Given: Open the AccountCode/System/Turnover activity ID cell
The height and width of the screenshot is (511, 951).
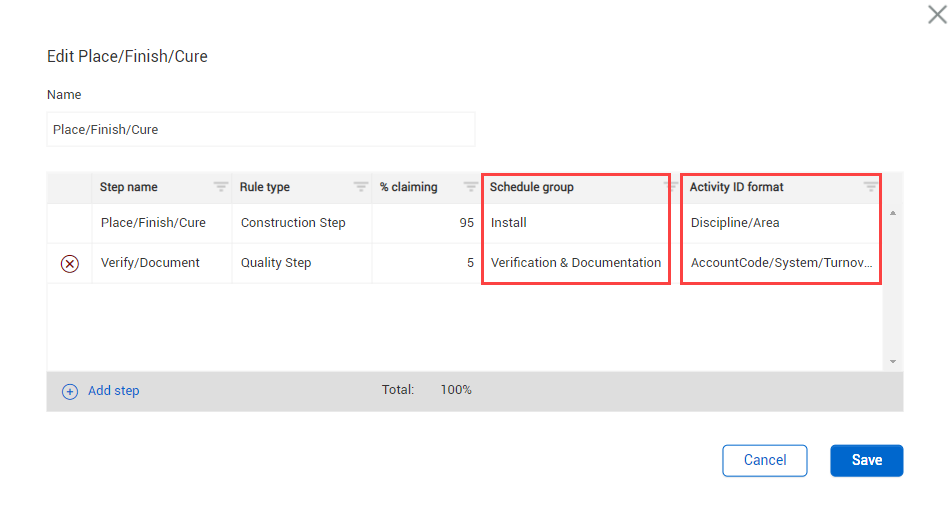Looking at the screenshot, I should pos(780,263).
